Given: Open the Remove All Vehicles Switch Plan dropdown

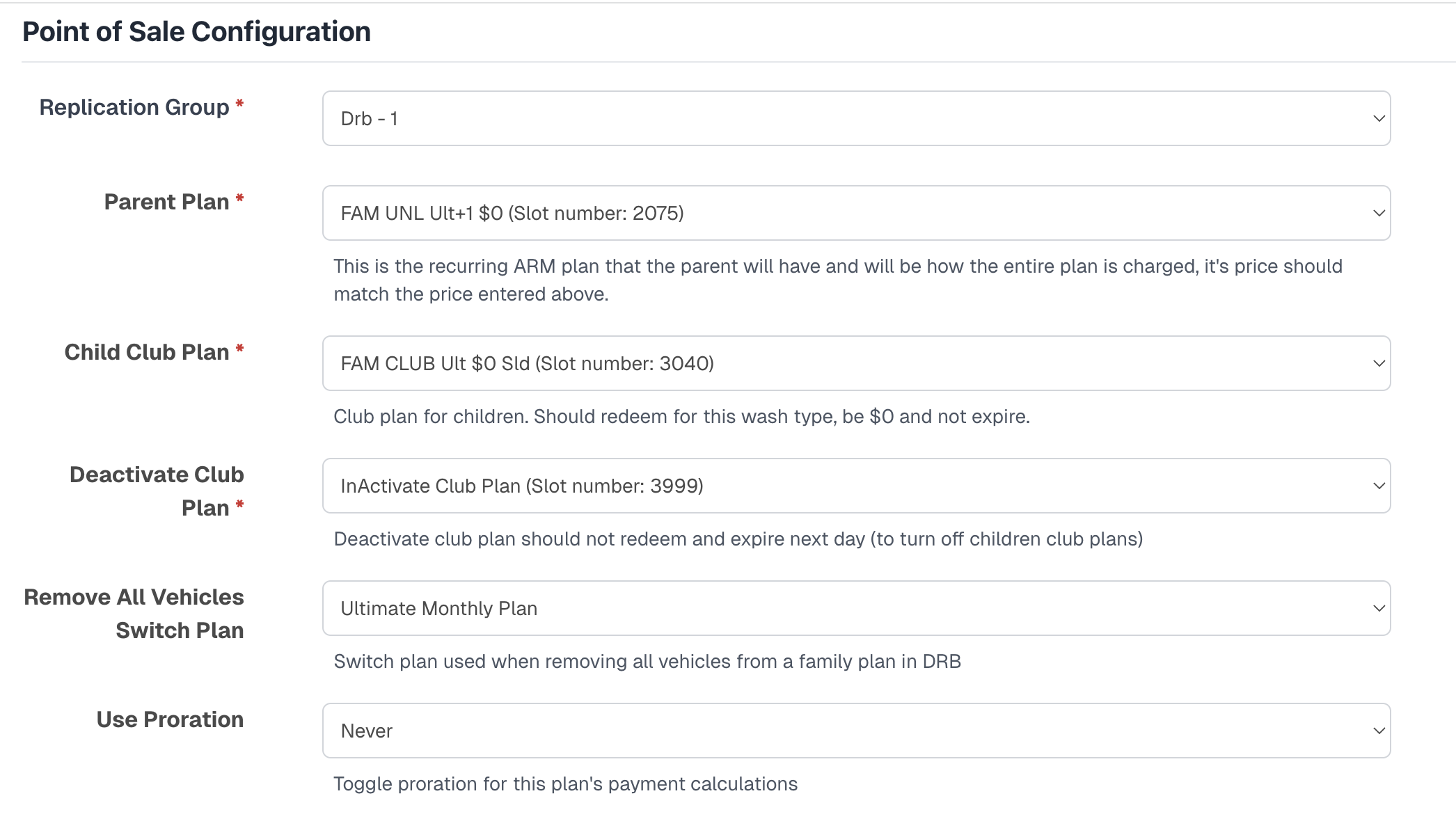Looking at the screenshot, I should pyautogui.click(x=855, y=608).
